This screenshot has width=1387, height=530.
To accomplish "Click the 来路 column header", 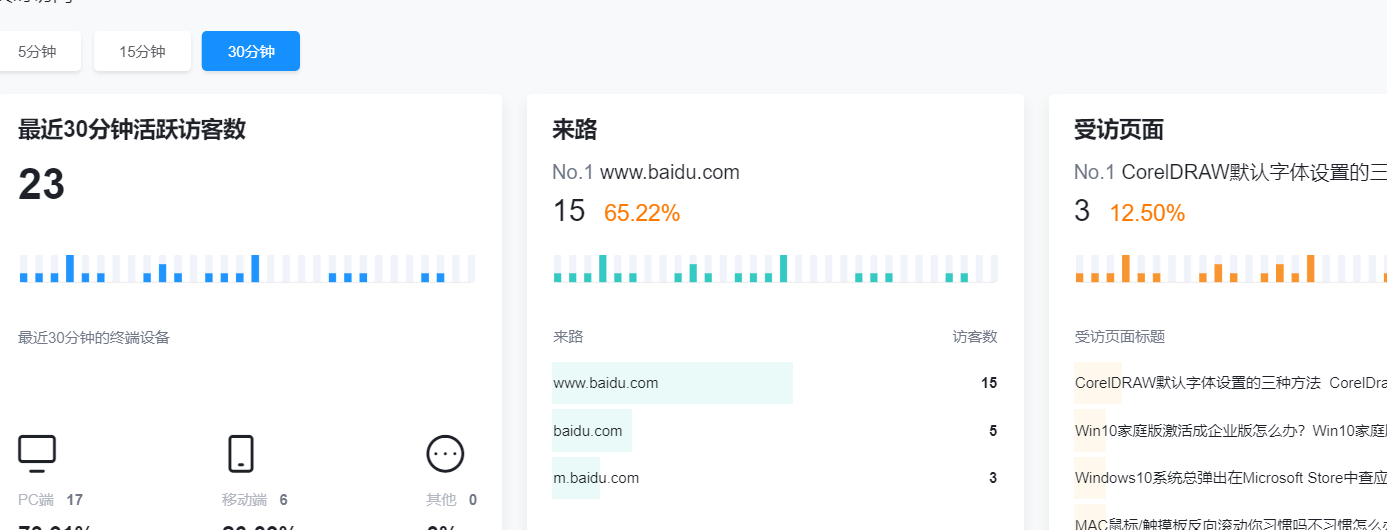I will tap(568, 337).
